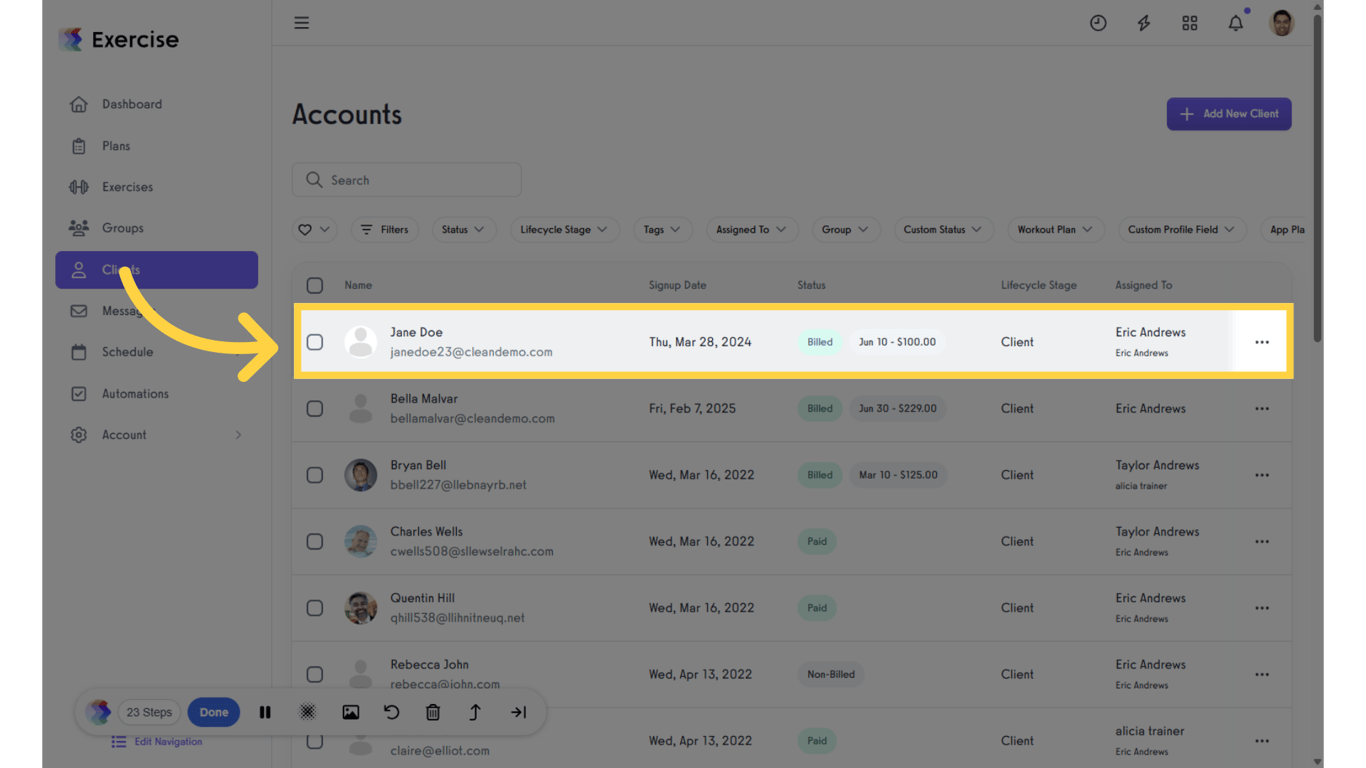Open the apps grid icon
The height and width of the screenshot is (768, 1366).
[1189, 22]
